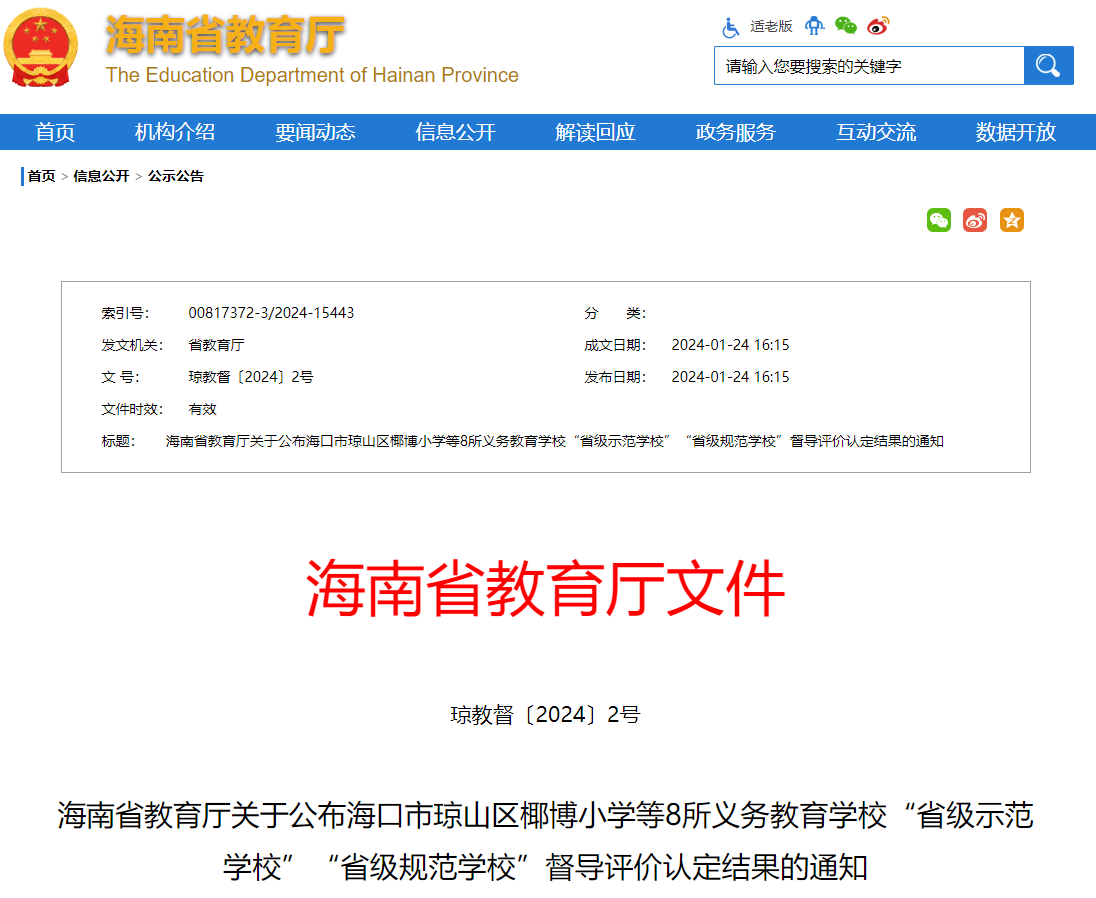The image size is (1096, 898).
Task: Click into the keyword search input field
Action: pos(868,66)
